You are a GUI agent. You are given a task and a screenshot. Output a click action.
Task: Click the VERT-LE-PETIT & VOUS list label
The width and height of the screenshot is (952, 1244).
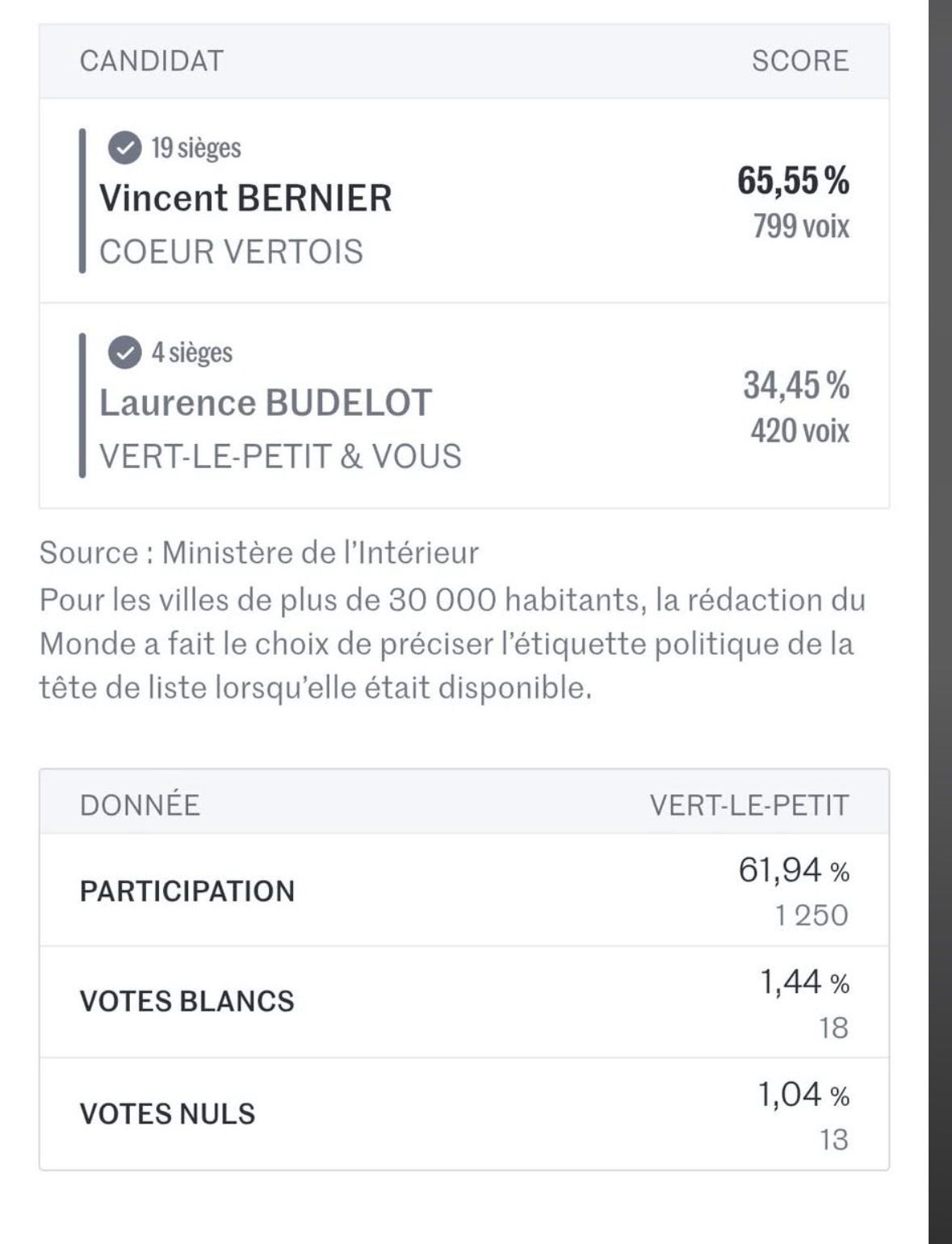(280, 457)
